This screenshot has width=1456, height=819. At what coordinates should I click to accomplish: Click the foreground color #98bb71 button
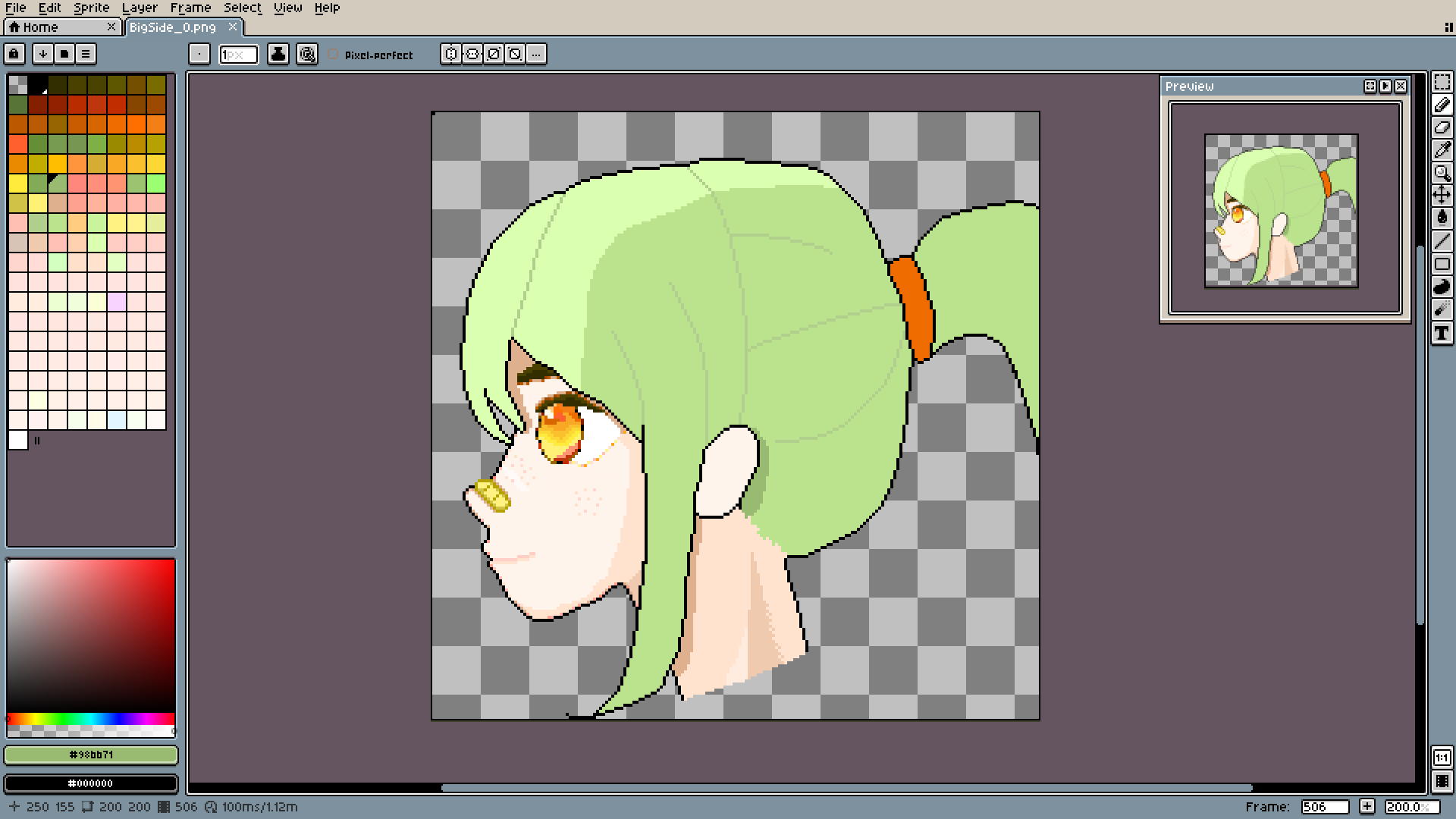click(91, 755)
